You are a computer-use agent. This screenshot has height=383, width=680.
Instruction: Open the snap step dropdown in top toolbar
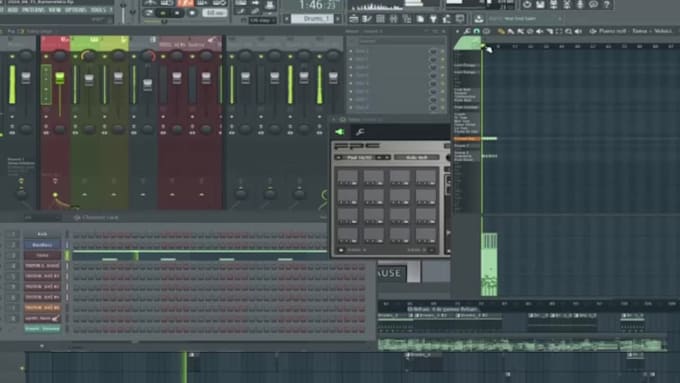click(261, 20)
